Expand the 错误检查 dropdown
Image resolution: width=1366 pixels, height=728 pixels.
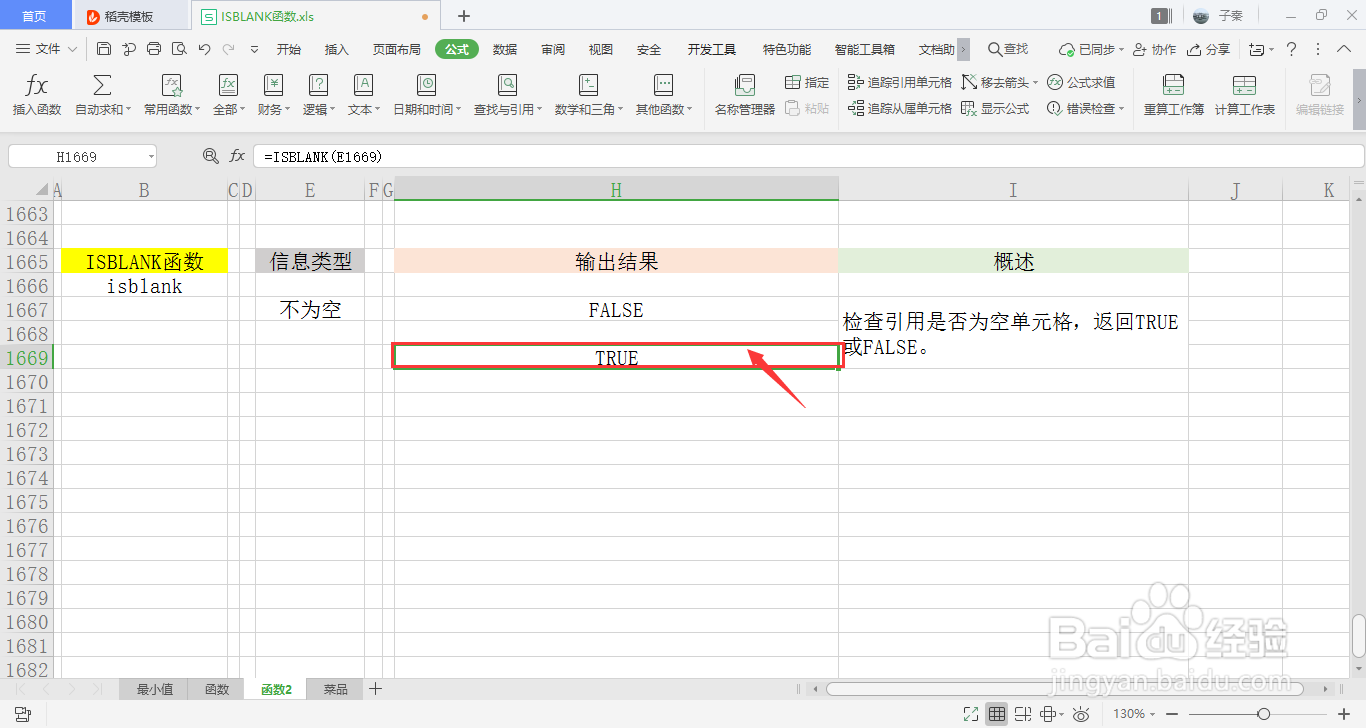(1122, 110)
